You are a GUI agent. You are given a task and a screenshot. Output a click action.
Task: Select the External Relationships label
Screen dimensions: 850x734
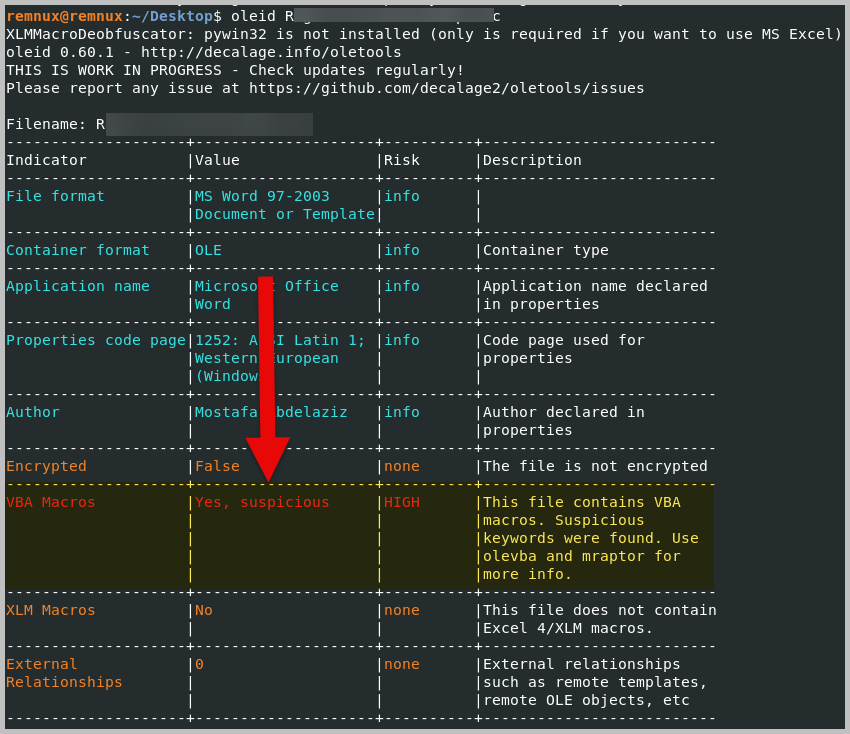(x=64, y=673)
